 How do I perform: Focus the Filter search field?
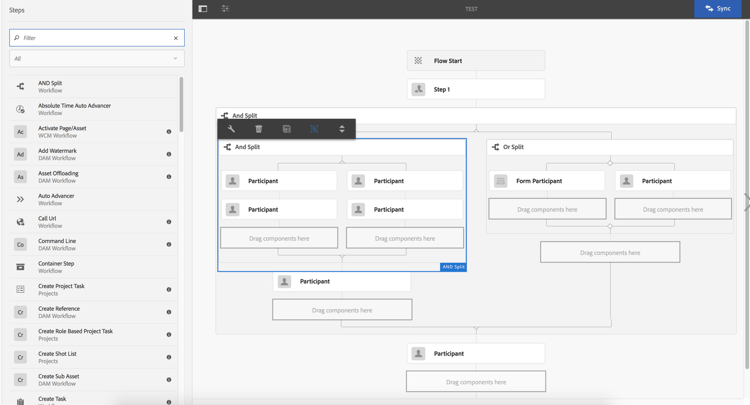point(97,38)
